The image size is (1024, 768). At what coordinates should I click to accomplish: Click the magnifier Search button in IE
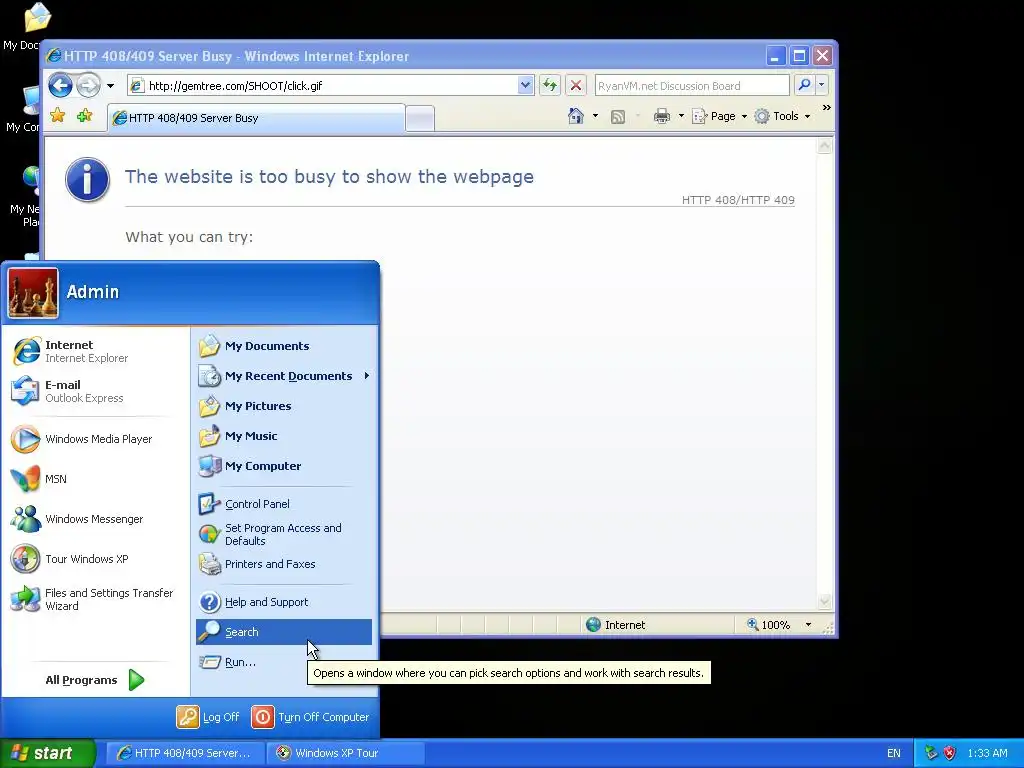(x=805, y=85)
